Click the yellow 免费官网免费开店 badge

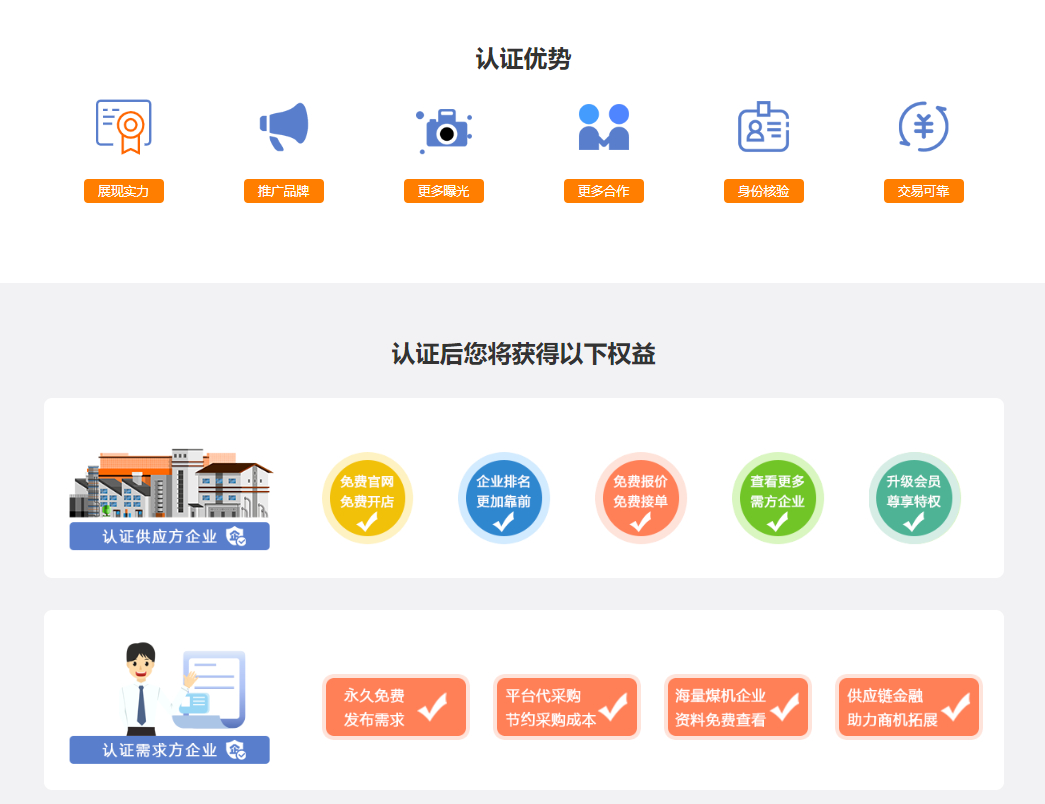click(x=367, y=497)
